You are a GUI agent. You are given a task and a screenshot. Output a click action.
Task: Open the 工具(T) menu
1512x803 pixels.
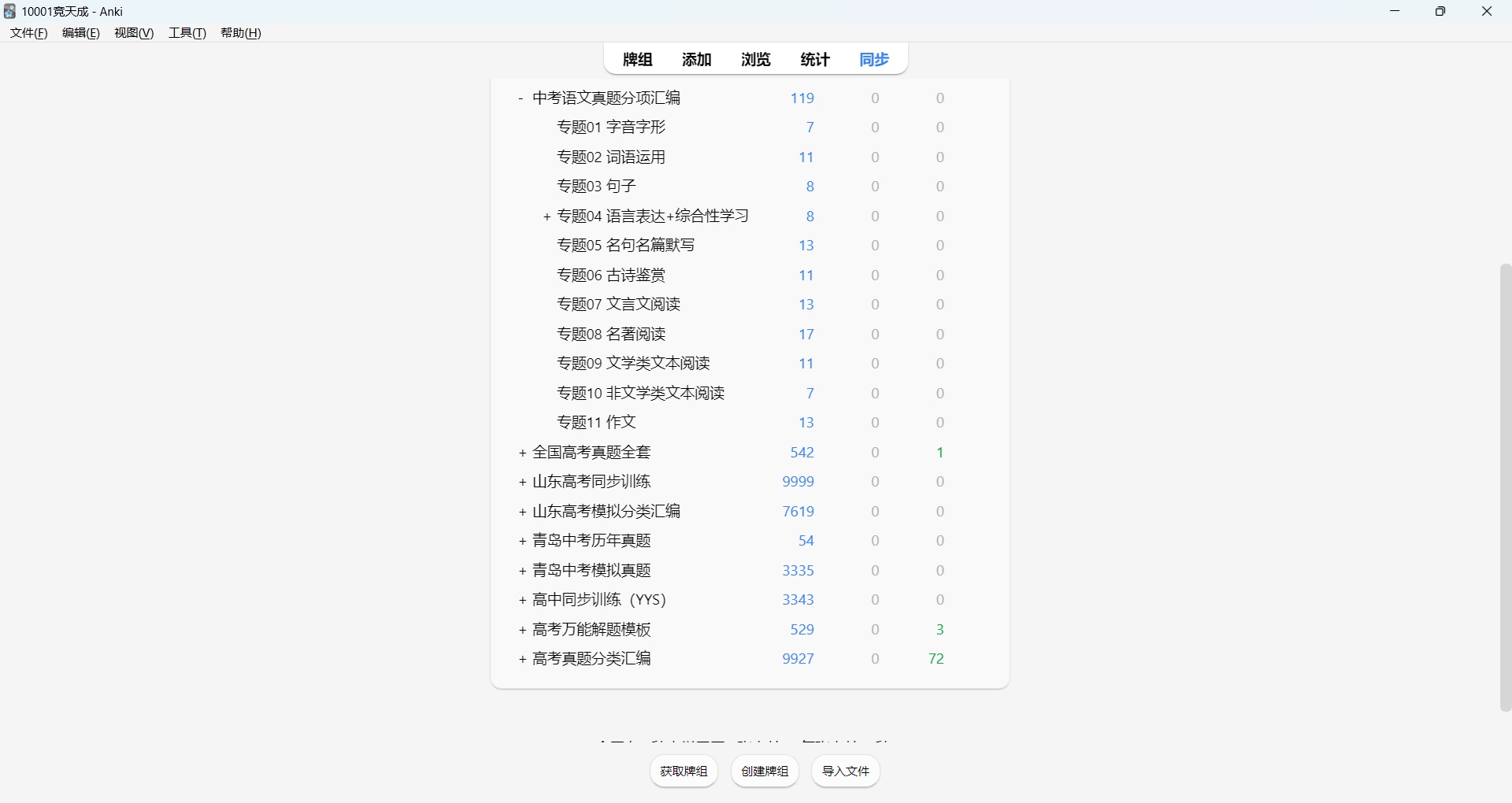[x=187, y=33]
